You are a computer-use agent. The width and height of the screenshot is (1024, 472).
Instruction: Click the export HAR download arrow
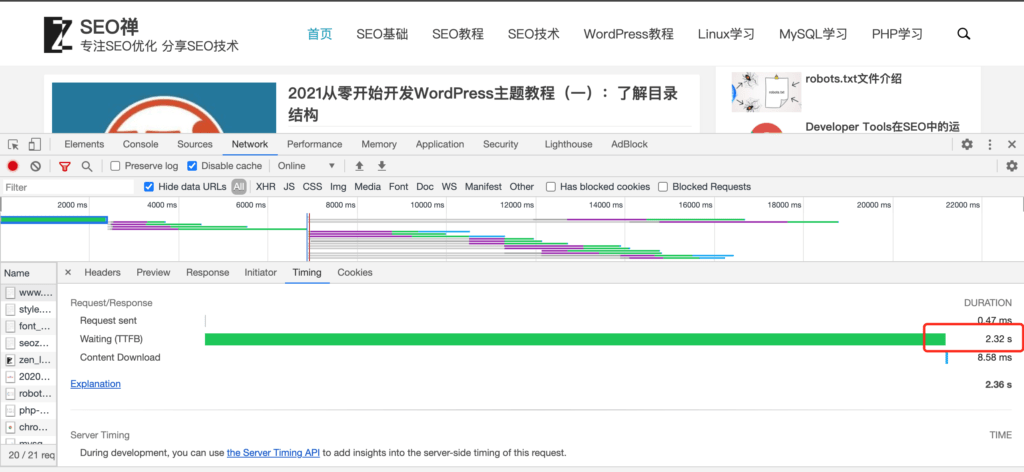coord(381,166)
